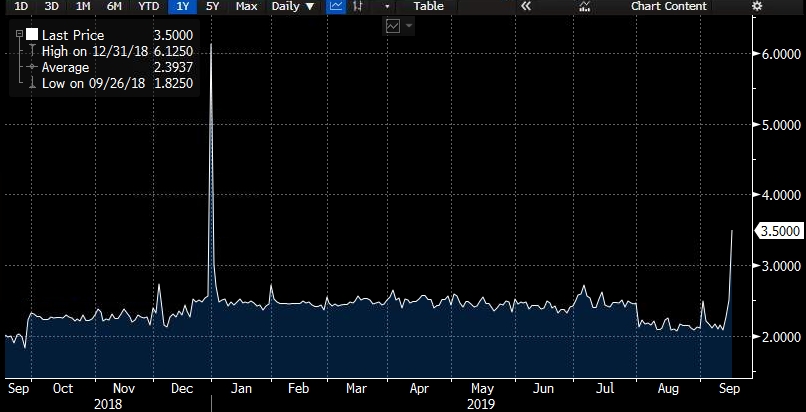Click the floating mini chart icon
This screenshot has height=412, width=806.
[x=392, y=27]
